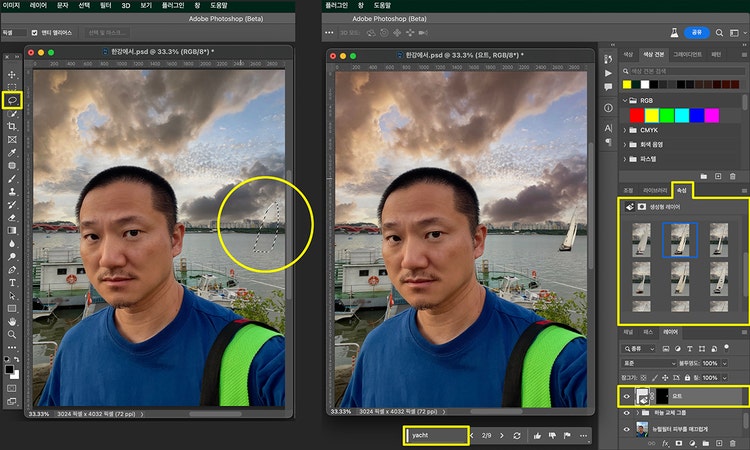This screenshot has width=750, height=450.
Task: Open the 레이어 menu
Action: (x=38, y=5)
